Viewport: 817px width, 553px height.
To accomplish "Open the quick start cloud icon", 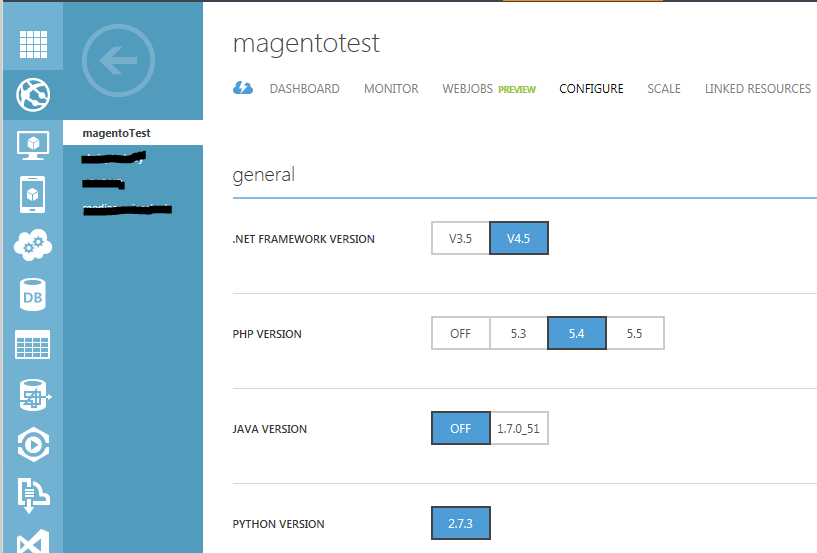I will pos(243,88).
